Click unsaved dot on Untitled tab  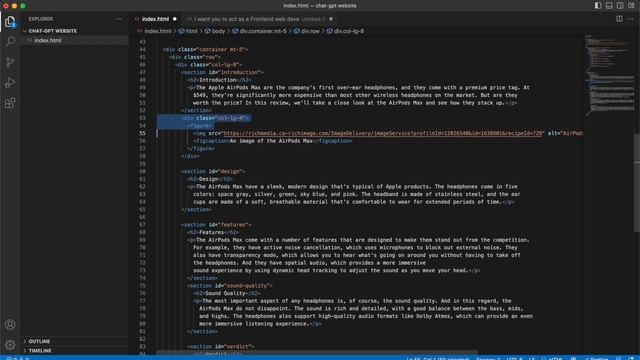tap(331, 19)
